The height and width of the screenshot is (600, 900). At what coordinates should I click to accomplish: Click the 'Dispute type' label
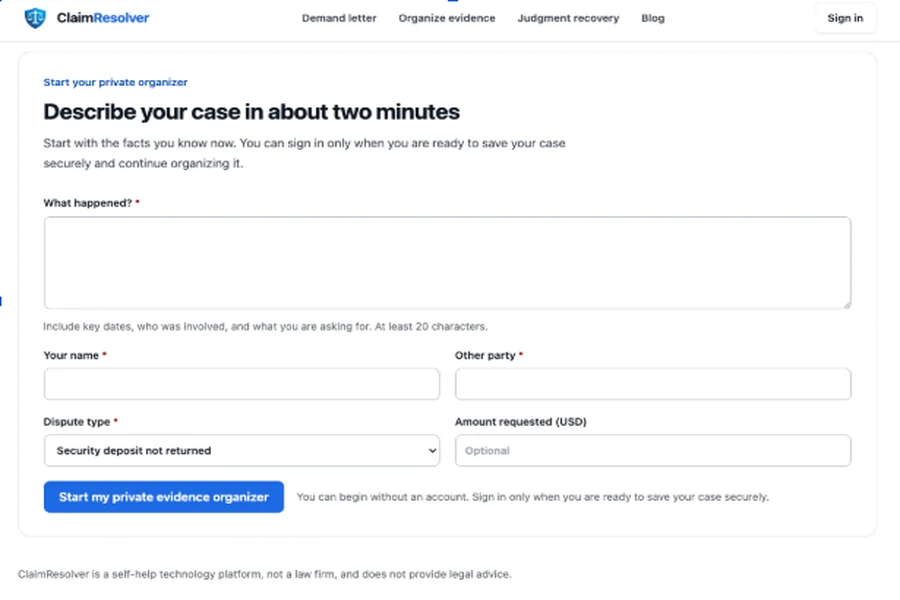click(x=76, y=422)
